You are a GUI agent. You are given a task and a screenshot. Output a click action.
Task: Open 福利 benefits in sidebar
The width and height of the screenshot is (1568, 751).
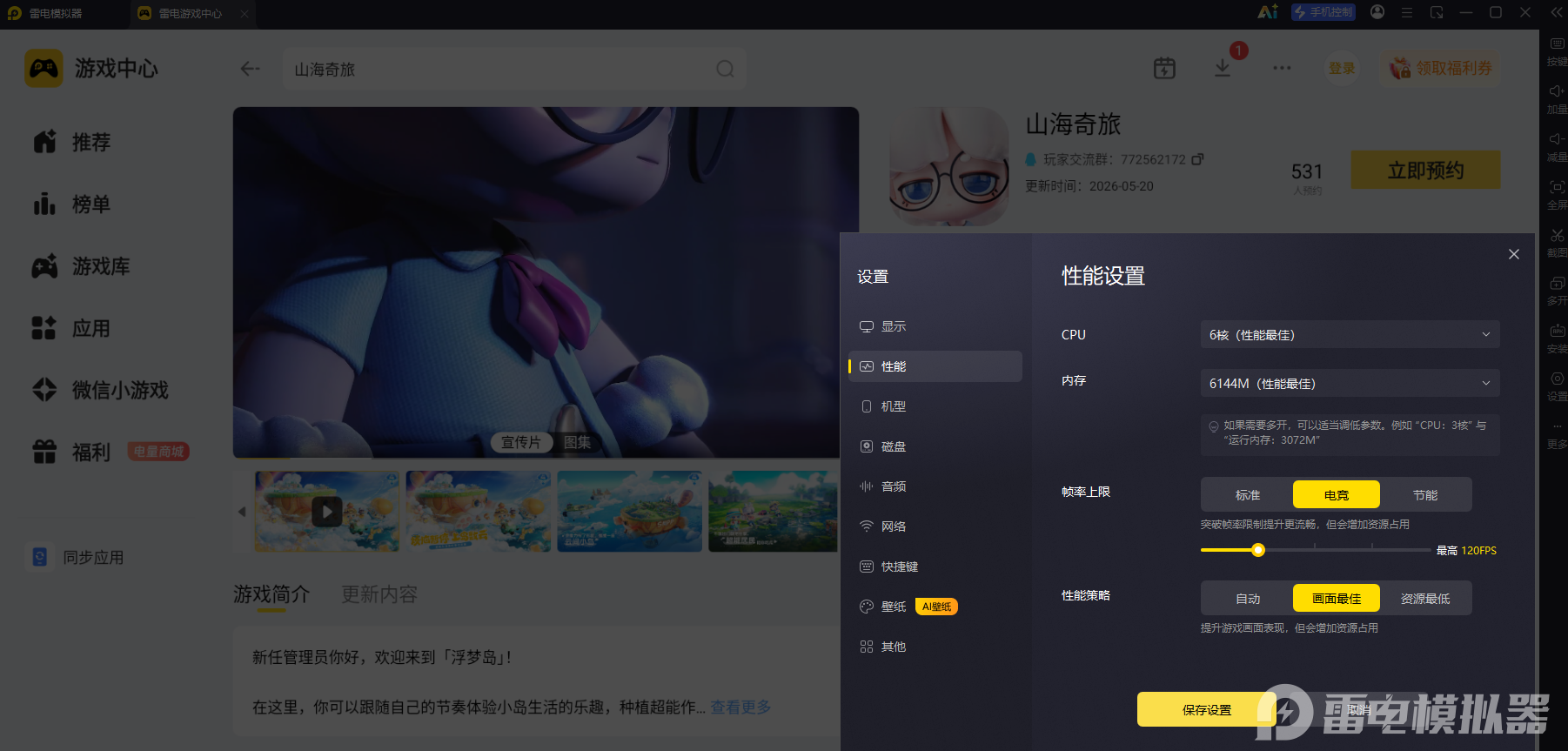tap(72, 452)
